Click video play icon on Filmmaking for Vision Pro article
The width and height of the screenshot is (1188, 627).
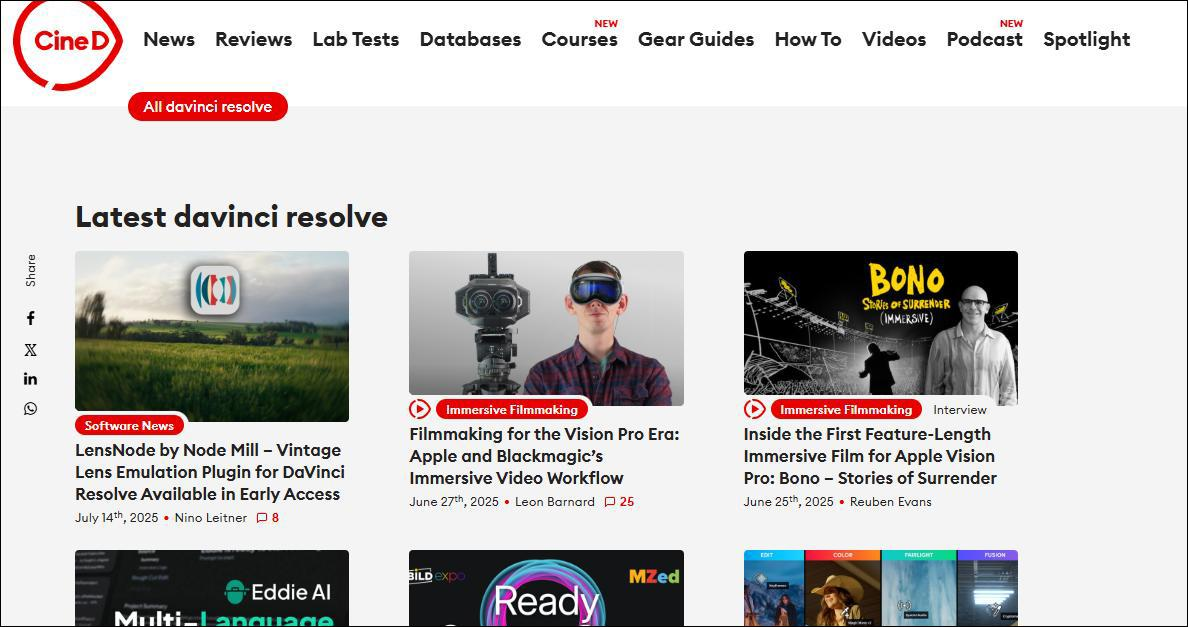[x=420, y=409]
